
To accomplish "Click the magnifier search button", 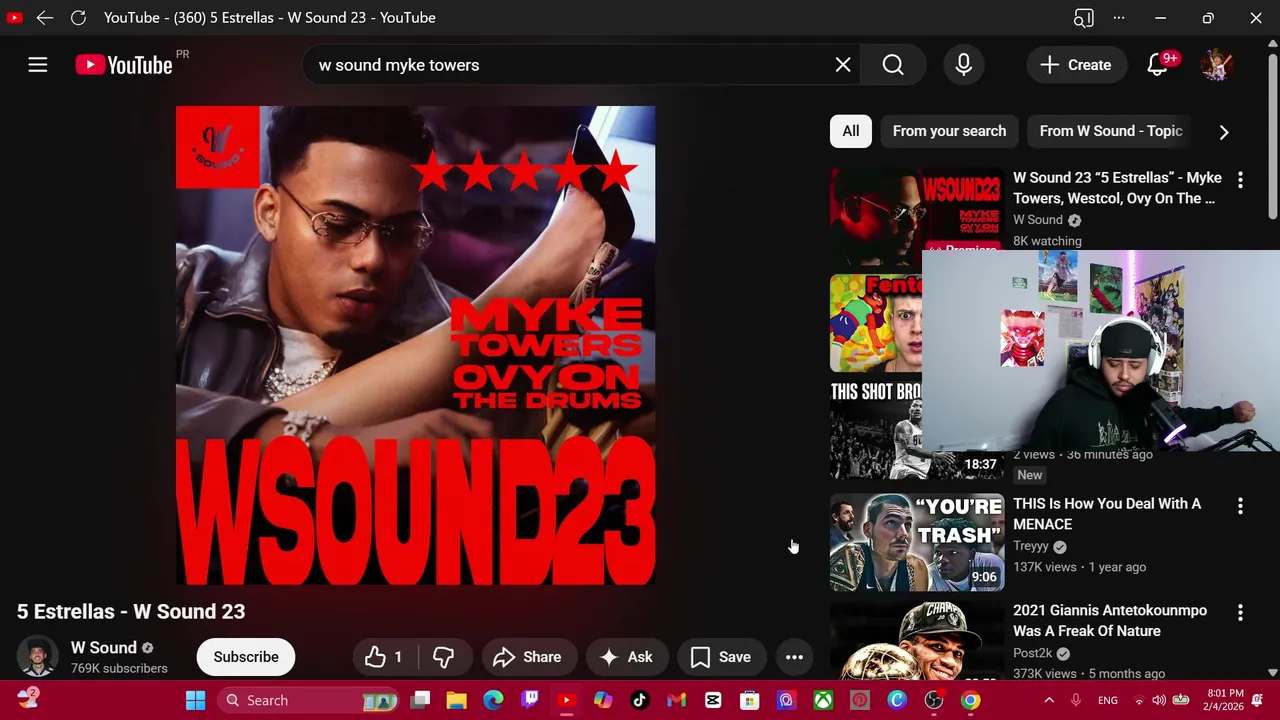I will [893, 65].
